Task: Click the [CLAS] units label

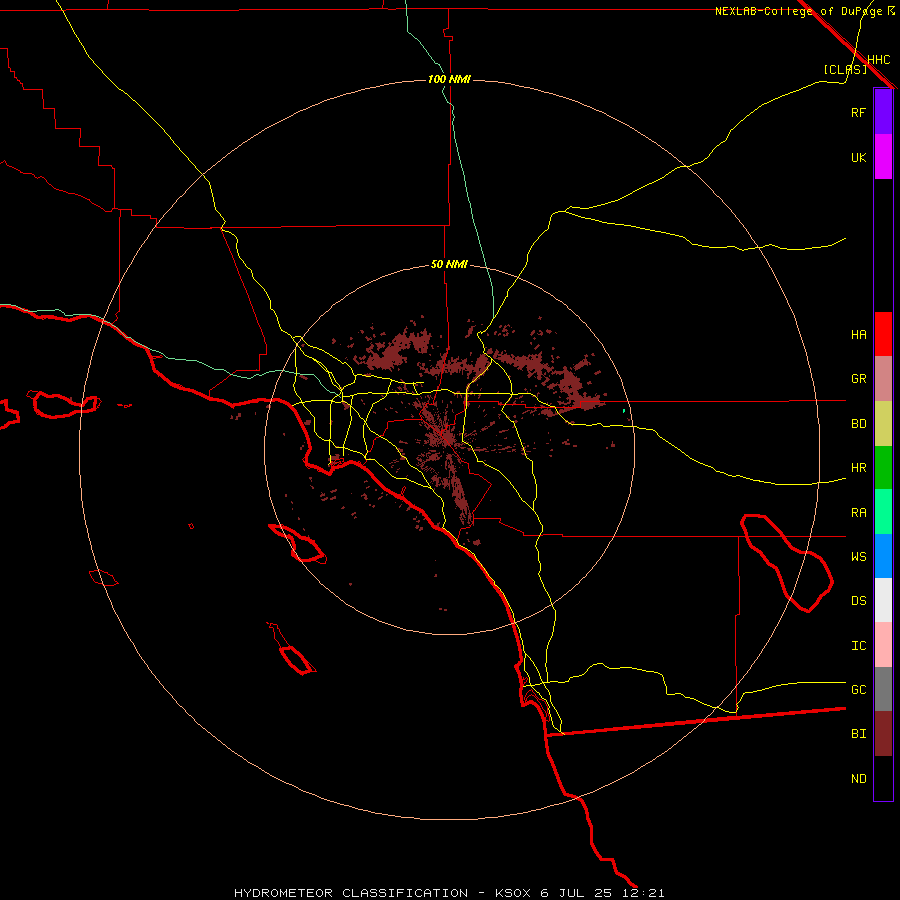Action: [845, 69]
